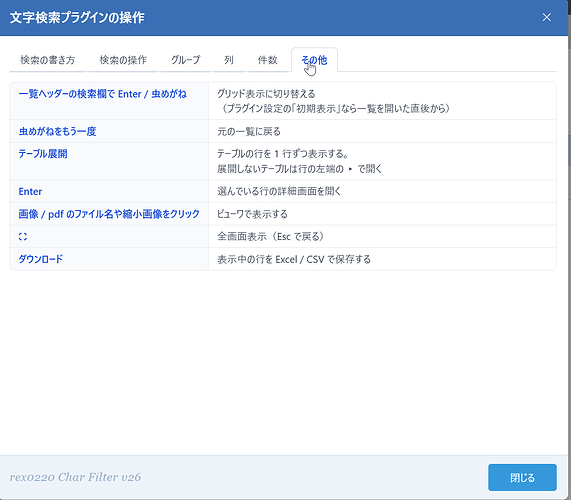Click the dialog title 文字検索プラグインの操作
Image resolution: width=571 pixels, height=500 pixels.
tap(77, 17)
